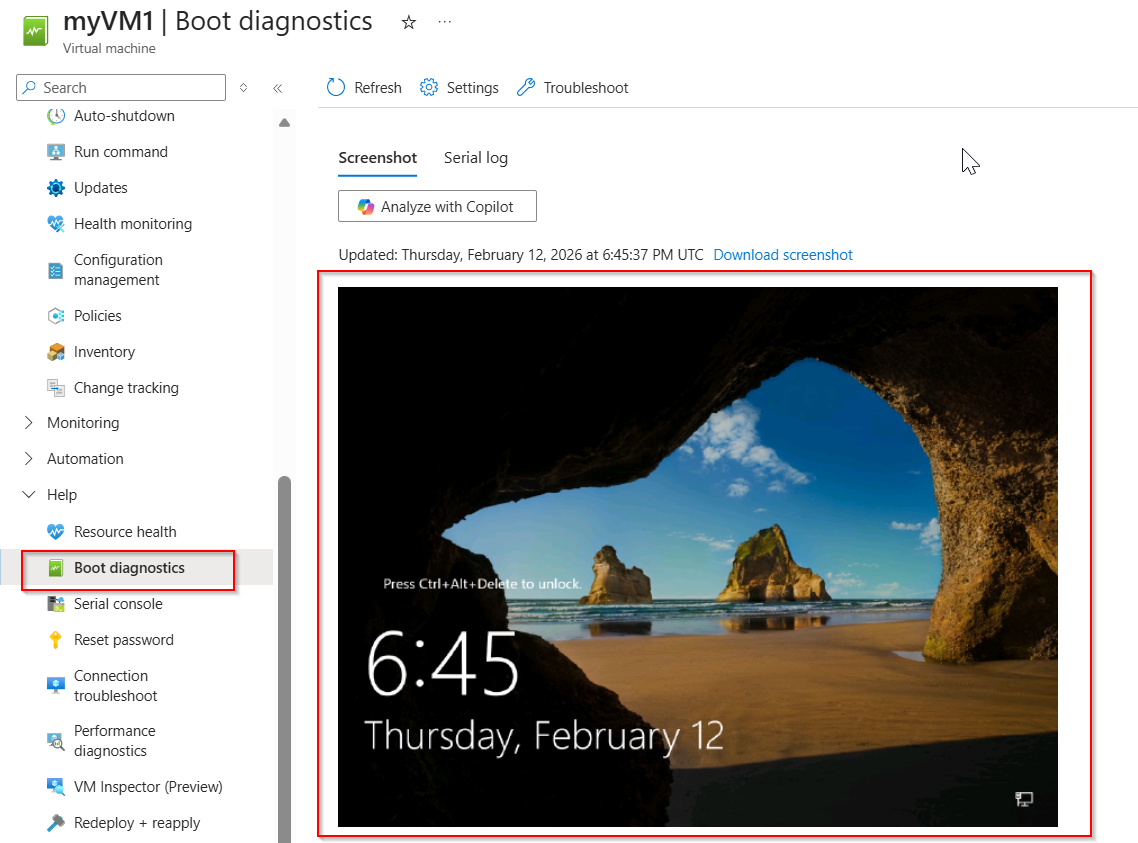Click the Troubleshoot wrench icon
The height and width of the screenshot is (843, 1138).
coord(526,88)
